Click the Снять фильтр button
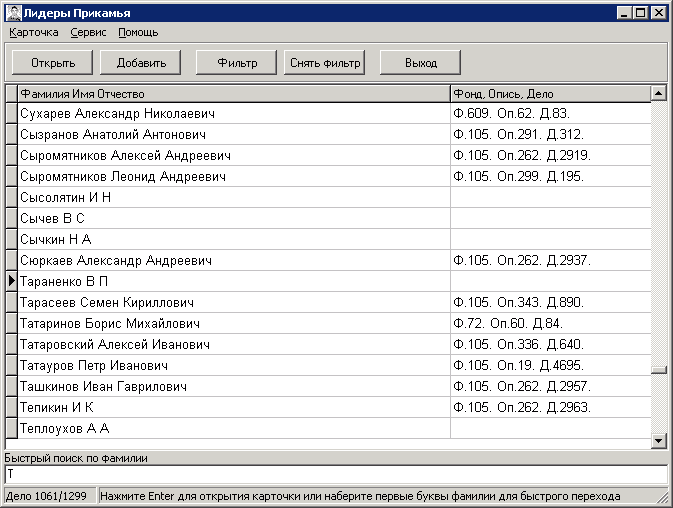The height and width of the screenshot is (508, 673). tap(324, 63)
